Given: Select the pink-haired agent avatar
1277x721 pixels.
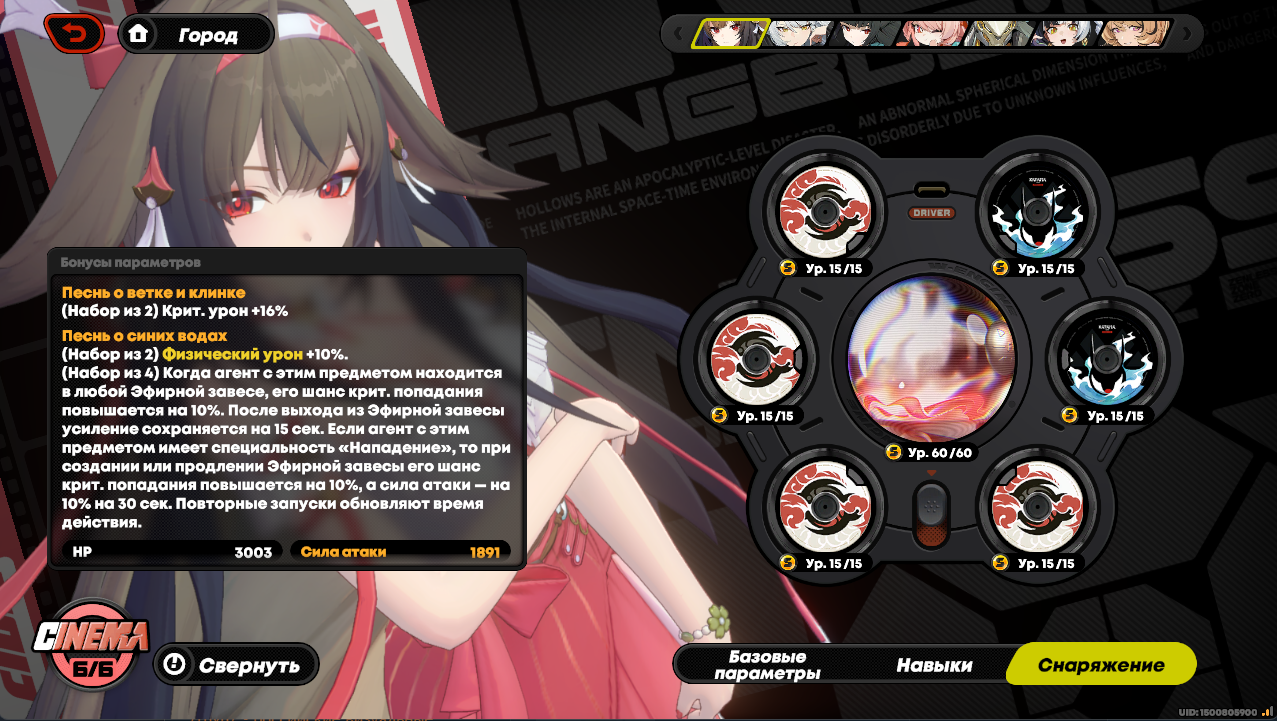Looking at the screenshot, I should 934,34.
